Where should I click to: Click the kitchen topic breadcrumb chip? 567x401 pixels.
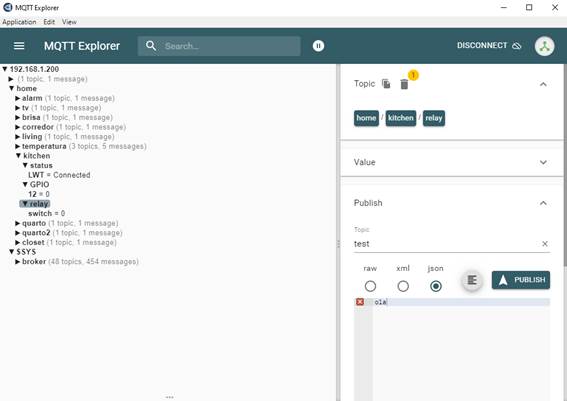401,118
